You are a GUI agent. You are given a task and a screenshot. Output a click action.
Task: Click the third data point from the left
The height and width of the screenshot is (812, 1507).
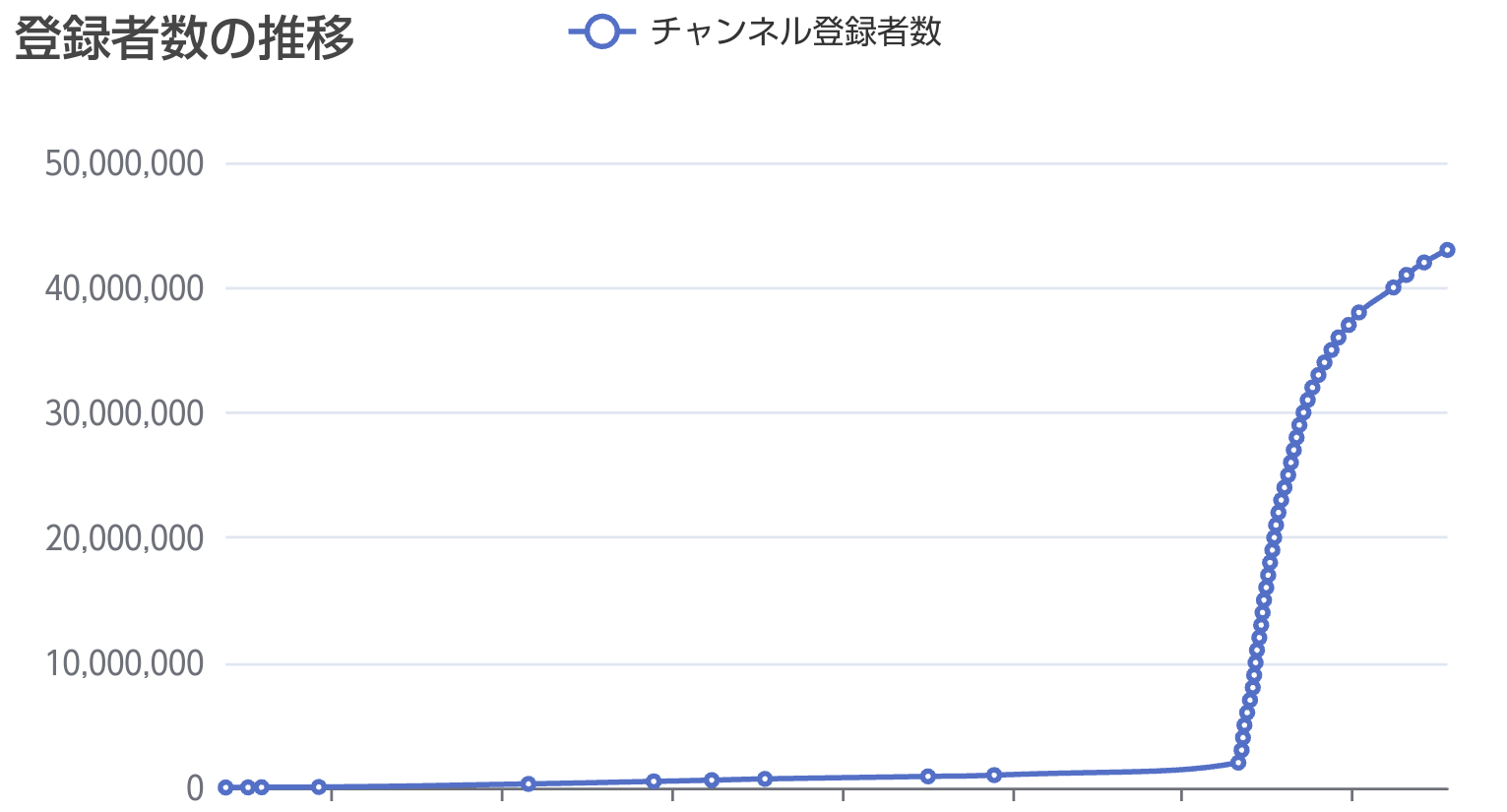click(x=261, y=787)
